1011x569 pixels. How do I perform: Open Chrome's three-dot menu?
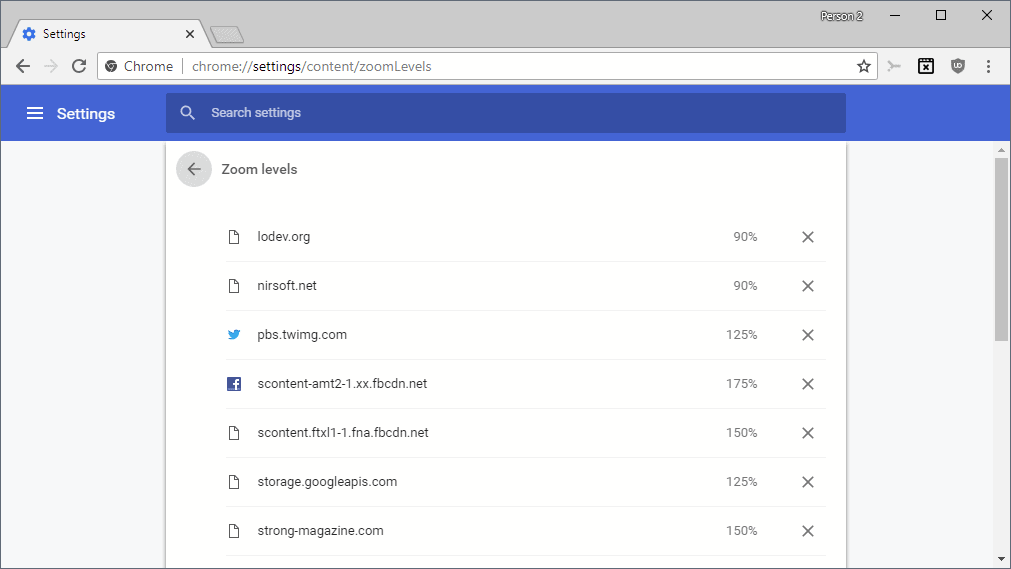(x=988, y=66)
